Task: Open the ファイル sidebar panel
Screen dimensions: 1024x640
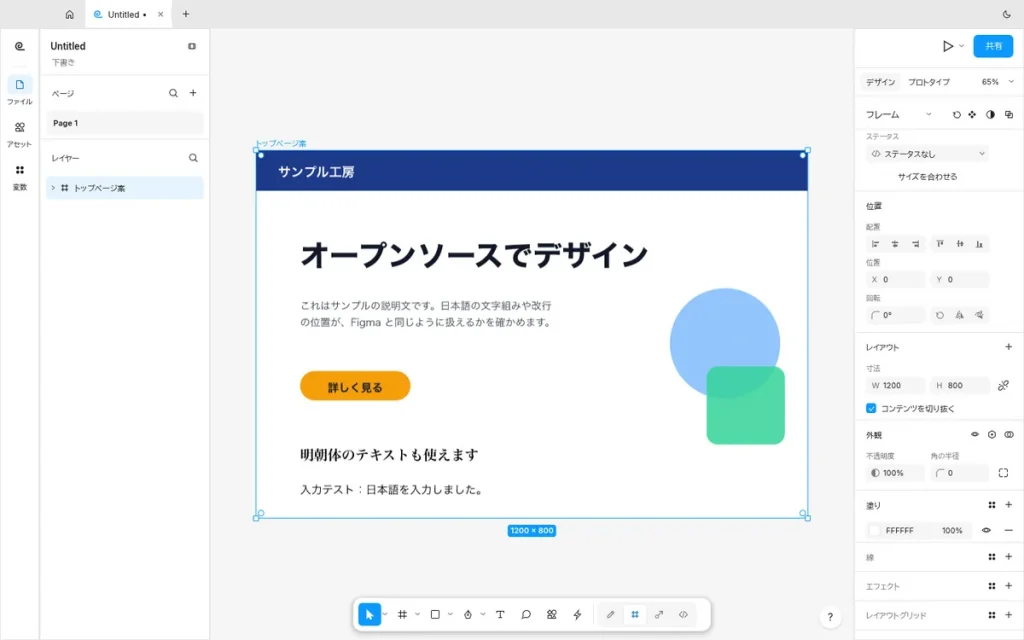Action: pyautogui.click(x=20, y=90)
